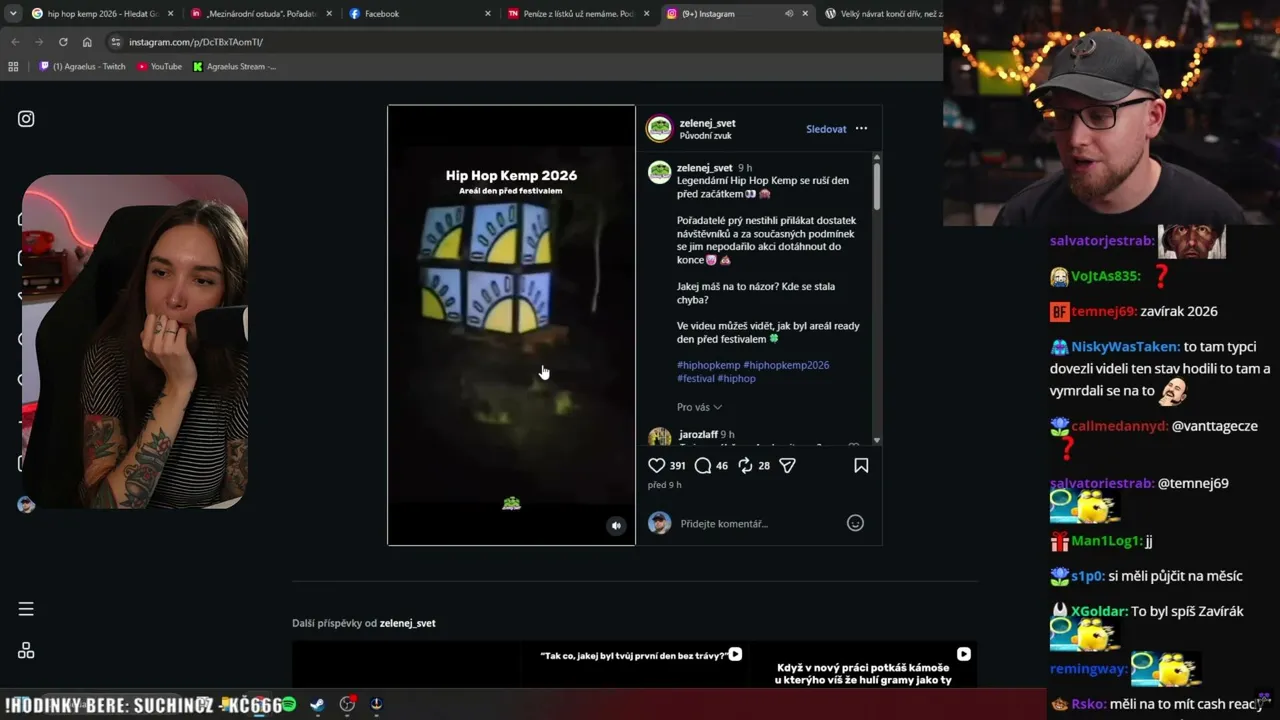Screen dimensions: 1280x720
Task: Open the 'Původní zvuk' audio link
Action: tap(705, 136)
